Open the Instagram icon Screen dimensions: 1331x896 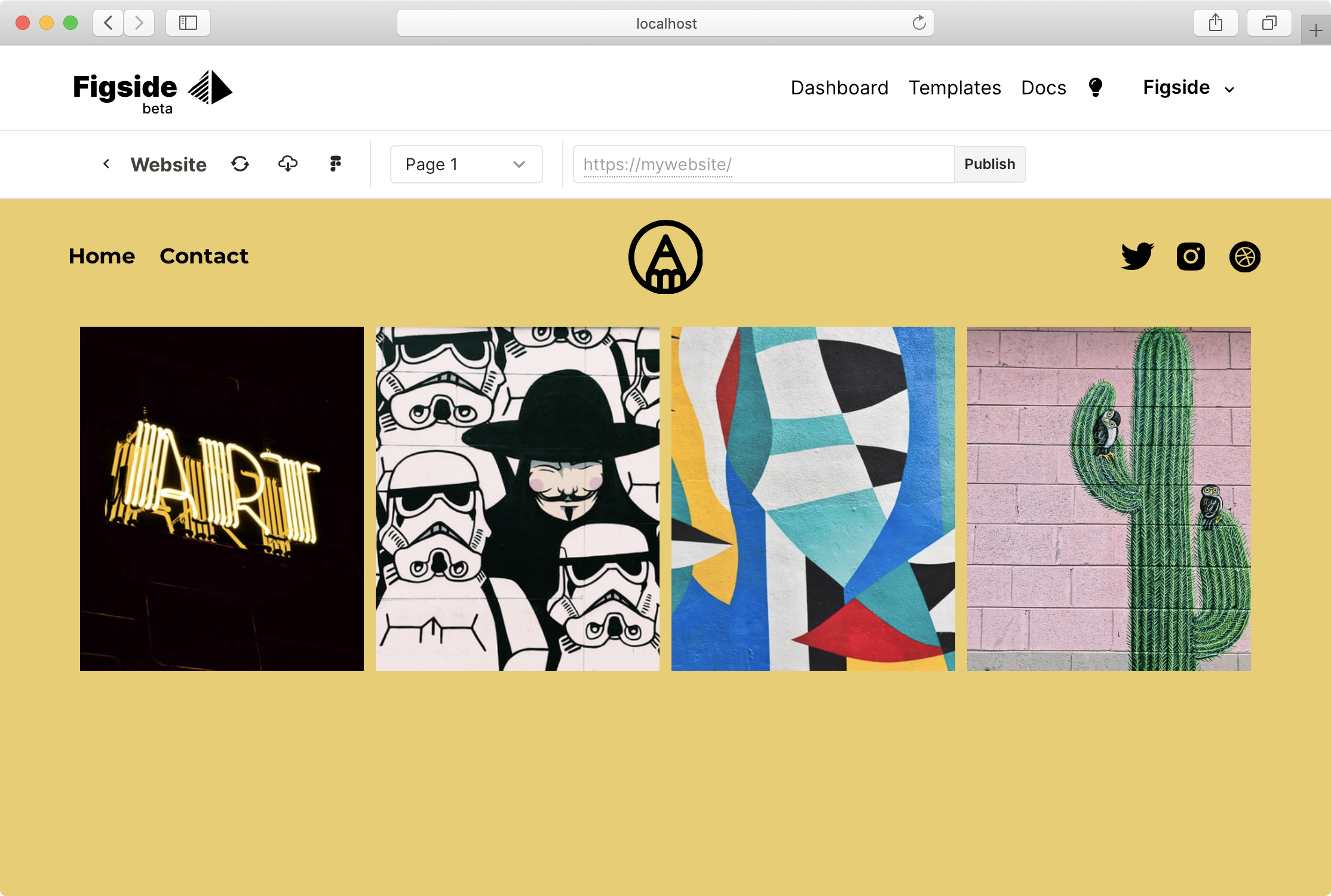tap(1191, 256)
